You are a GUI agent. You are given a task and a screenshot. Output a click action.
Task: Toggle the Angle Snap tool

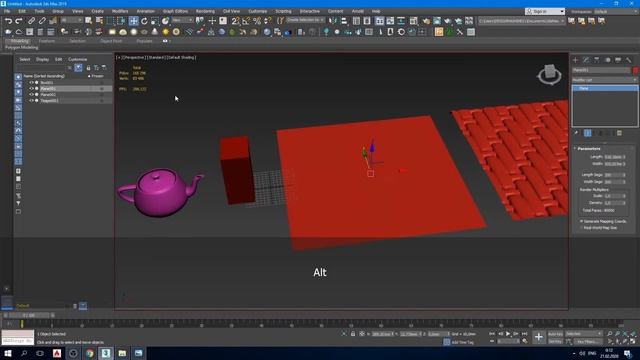click(246, 21)
